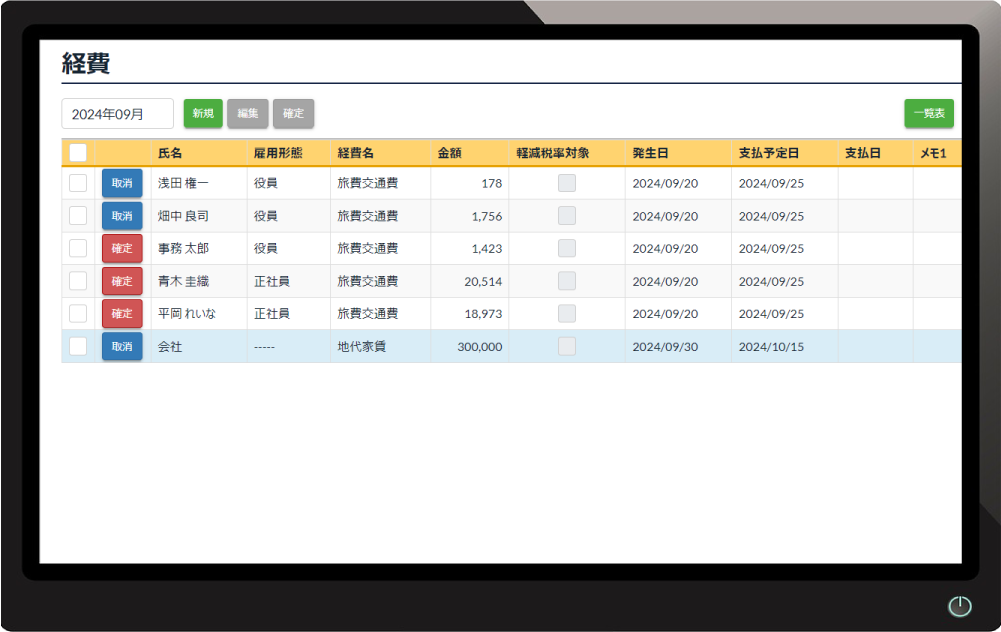Screen dimensions: 1001x632
Task: Confirm 青木 圭織 expense with 確定 button
Action: (x=122, y=281)
